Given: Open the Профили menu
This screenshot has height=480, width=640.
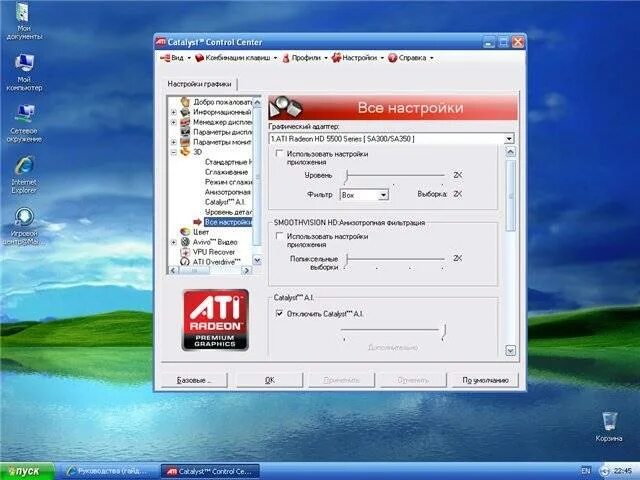Looking at the screenshot, I should [305, 58].
